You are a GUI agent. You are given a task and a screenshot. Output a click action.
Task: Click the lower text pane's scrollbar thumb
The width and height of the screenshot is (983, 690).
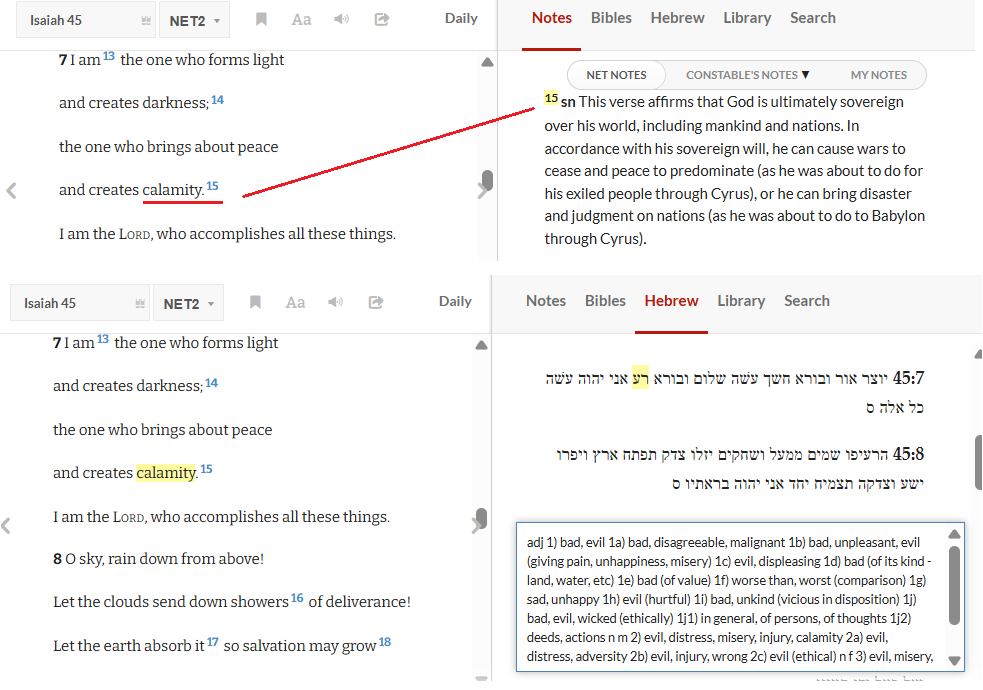tap(481, 518)
